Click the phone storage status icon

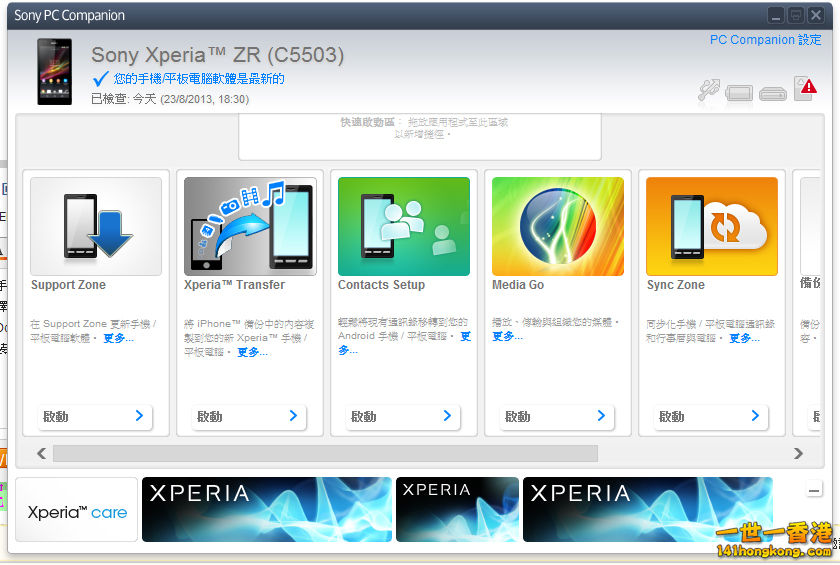pyautogui.click(x=772, y=94)
